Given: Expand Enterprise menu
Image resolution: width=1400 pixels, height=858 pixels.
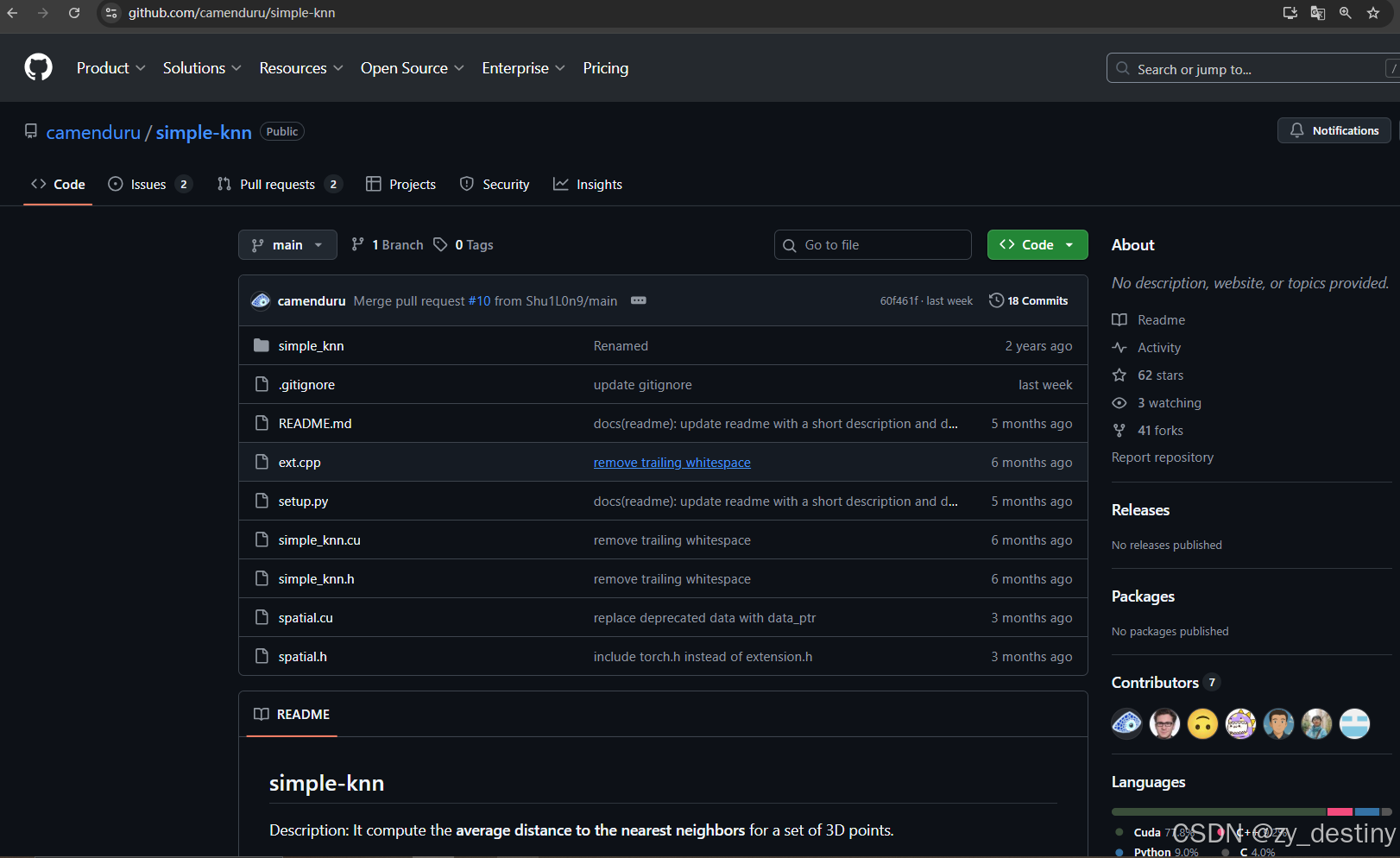Looking at the screenshot, I should 523,68.
